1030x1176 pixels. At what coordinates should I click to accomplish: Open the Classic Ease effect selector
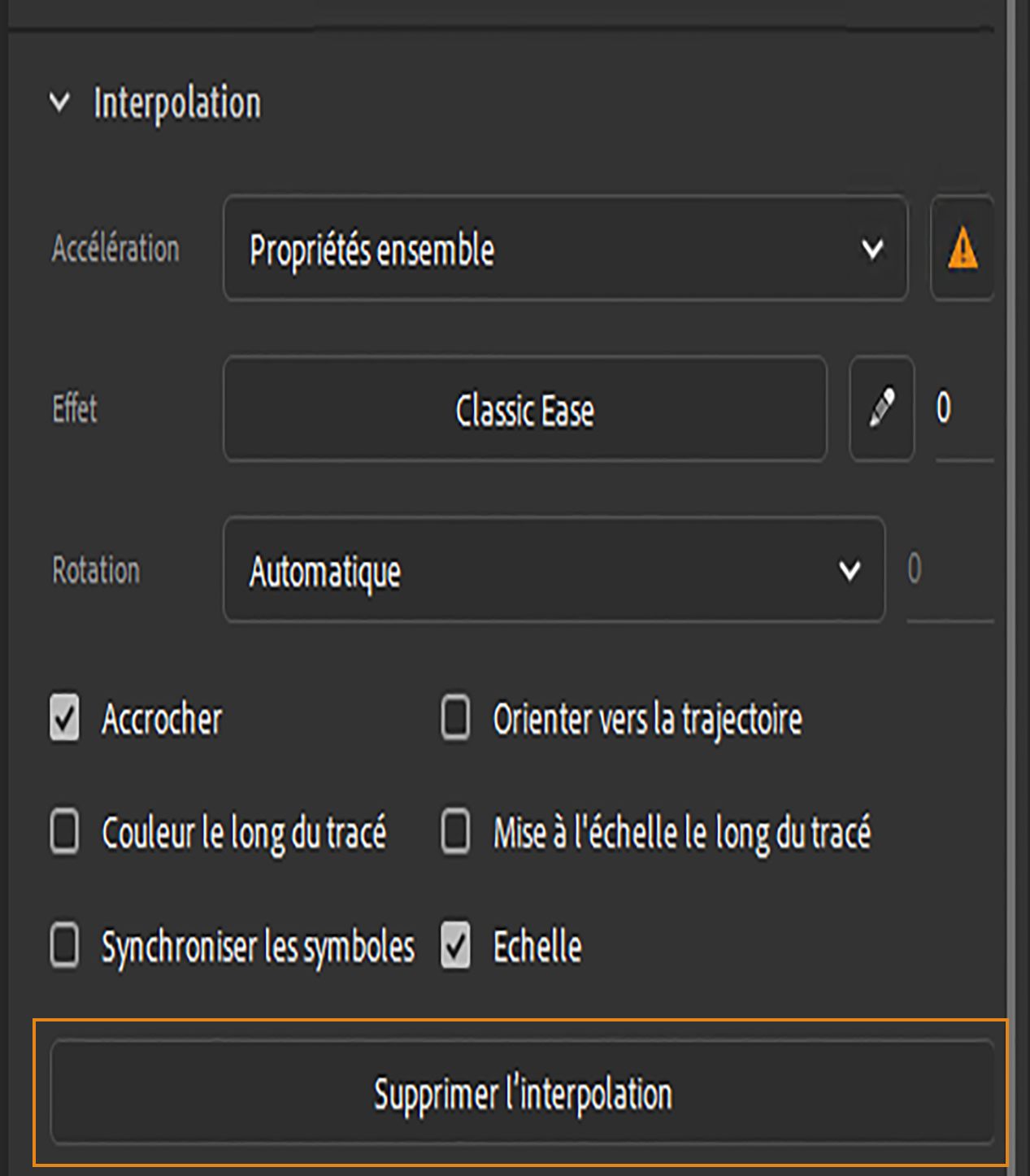(x=524, y=410)
